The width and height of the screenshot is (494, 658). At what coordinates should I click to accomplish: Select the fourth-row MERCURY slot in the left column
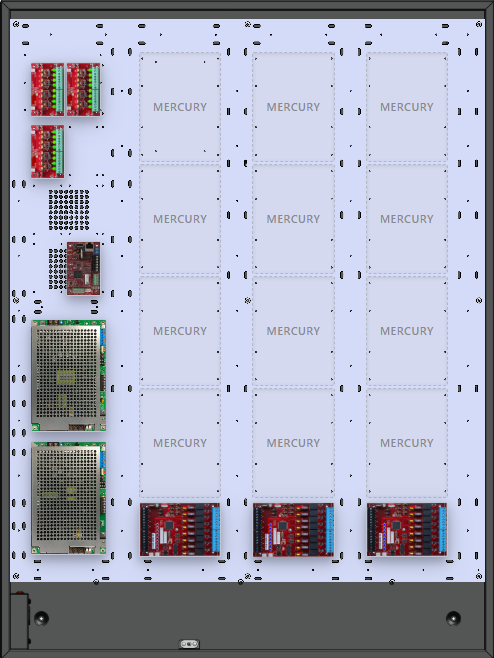(x=180, y=443)
